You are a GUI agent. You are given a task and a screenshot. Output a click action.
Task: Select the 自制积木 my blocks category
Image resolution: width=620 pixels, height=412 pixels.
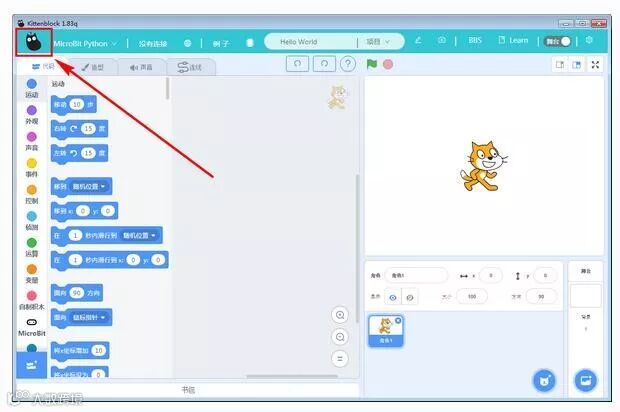pos(32,300)
